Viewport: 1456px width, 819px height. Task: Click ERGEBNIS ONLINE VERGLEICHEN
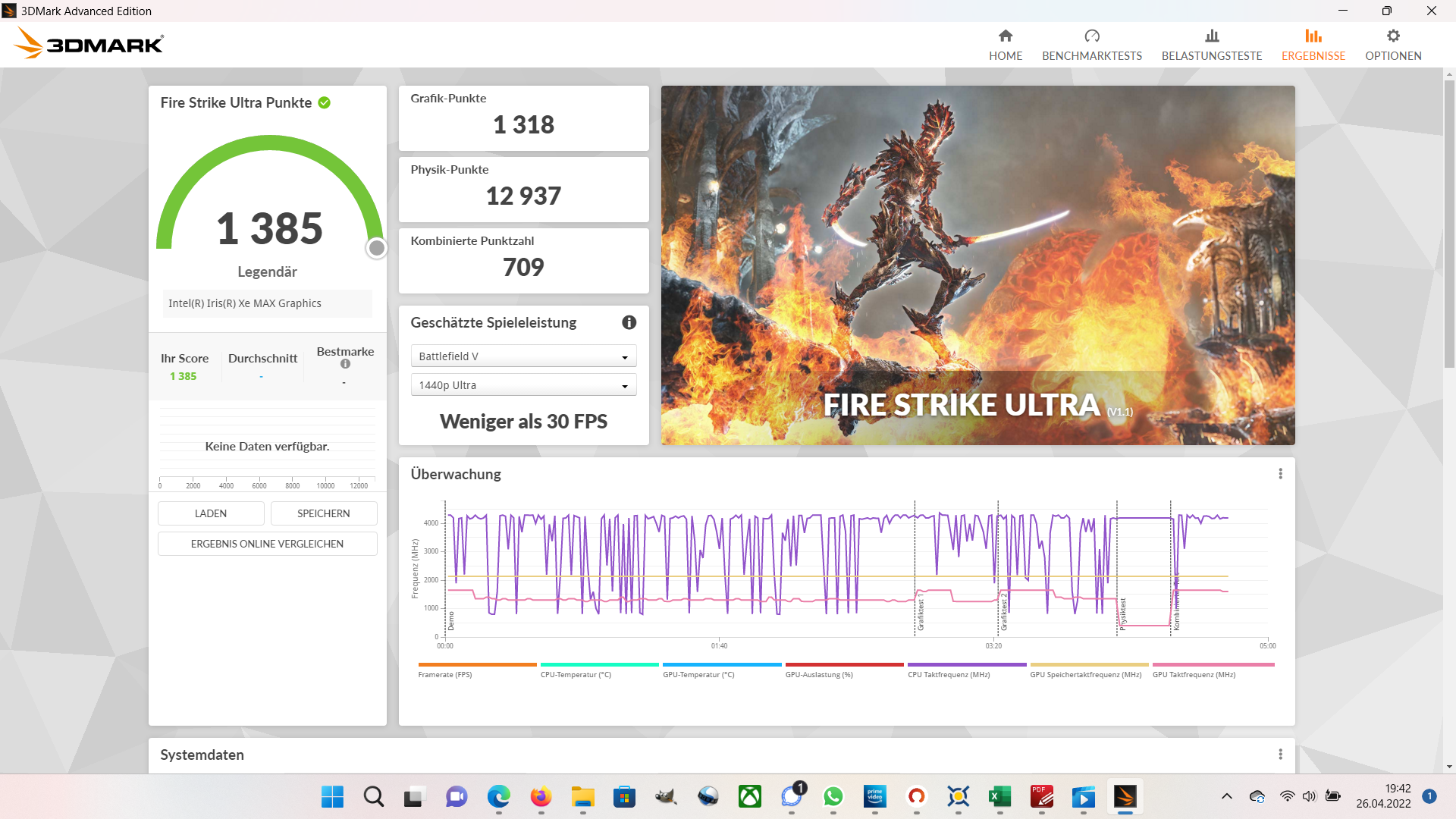coord(267,544)
